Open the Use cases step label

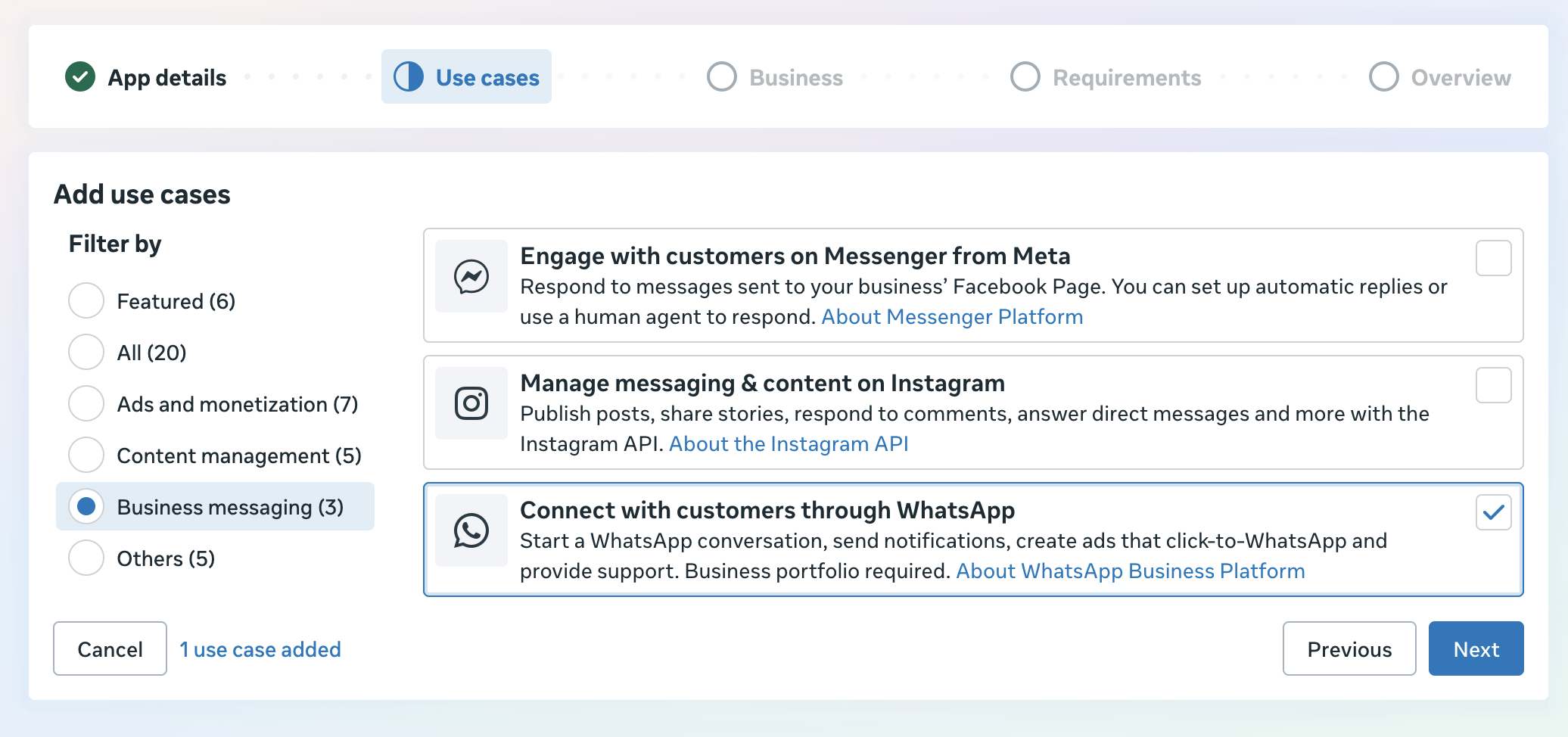[487, 78]
